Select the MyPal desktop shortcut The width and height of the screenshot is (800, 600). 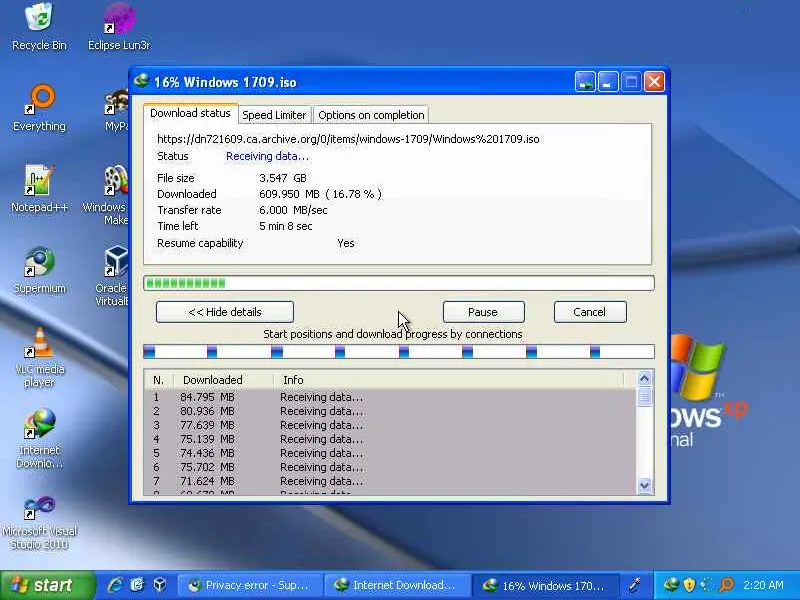[116, 109]
